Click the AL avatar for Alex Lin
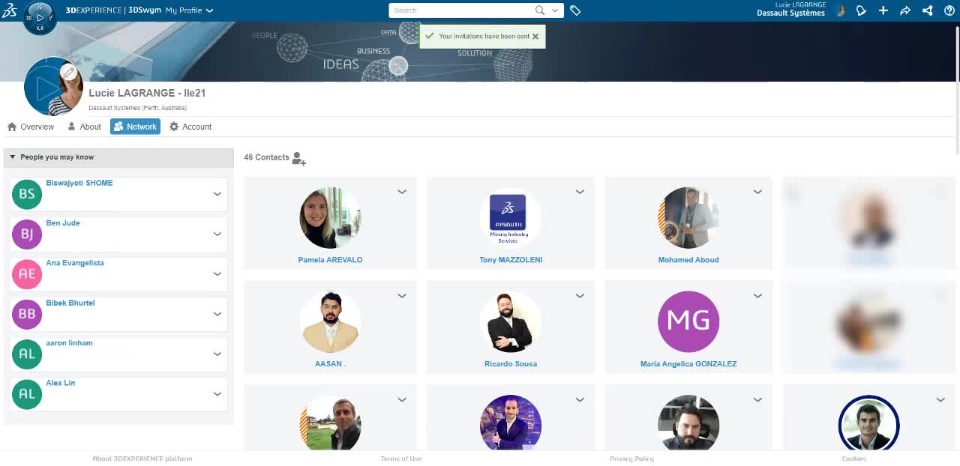The width and height of the screenshot is (960, 466). pos(27,394)
